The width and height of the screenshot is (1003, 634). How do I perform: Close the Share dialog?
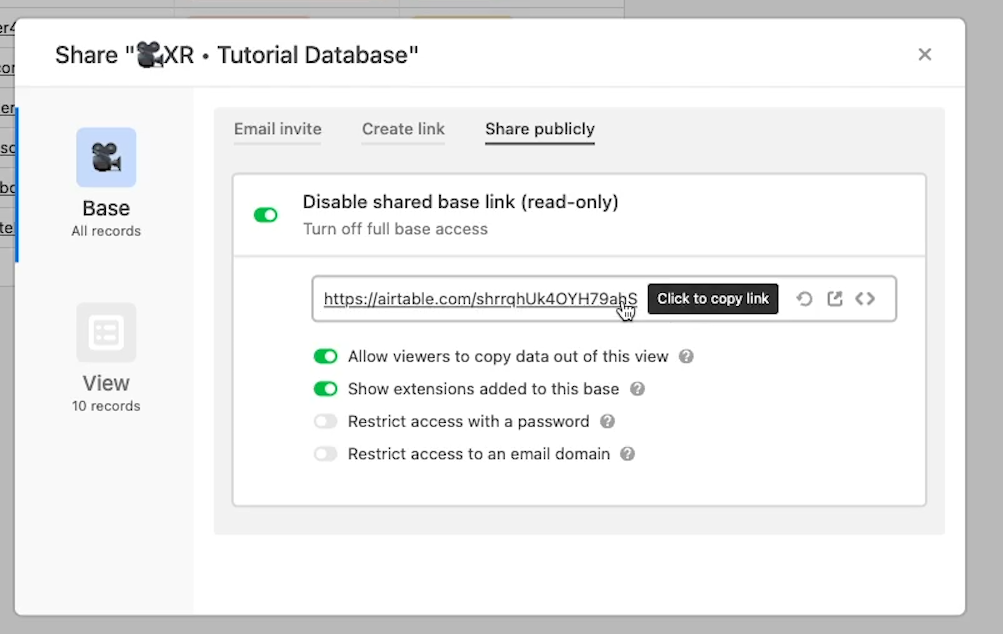pyautogui.click(x=925, y=54)
